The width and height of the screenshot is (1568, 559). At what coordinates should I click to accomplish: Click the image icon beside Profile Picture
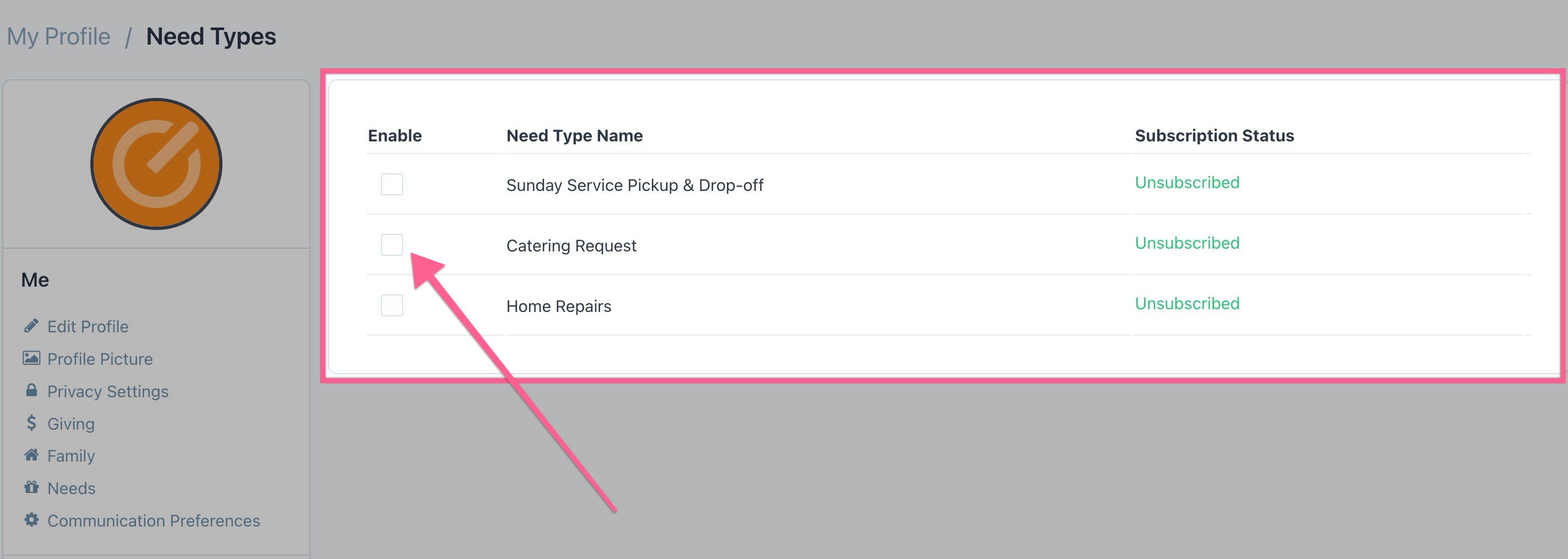[x=31, y=358]
